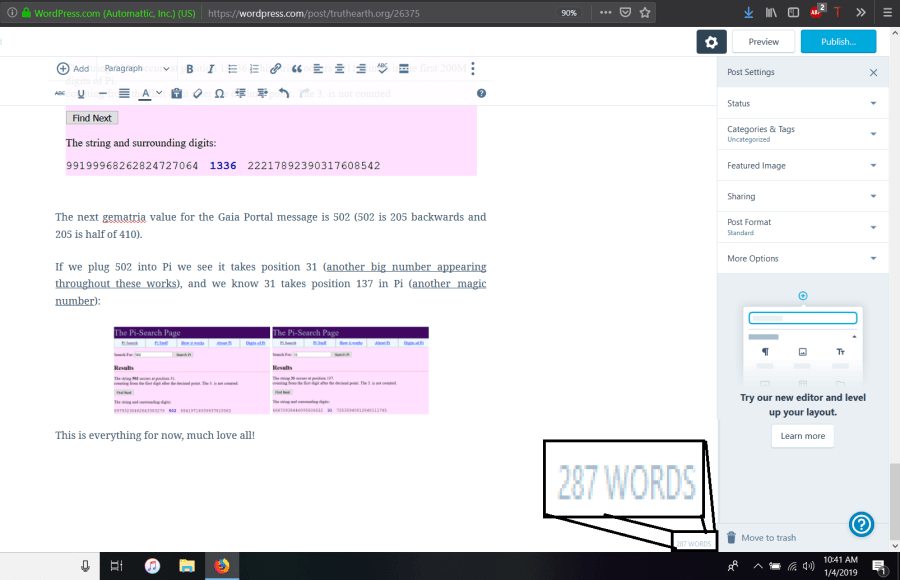The width and height of the screenshot is (900, 580).
Task: Click the Firefox icon in the taskbar
Action: (x=221, y=566)
